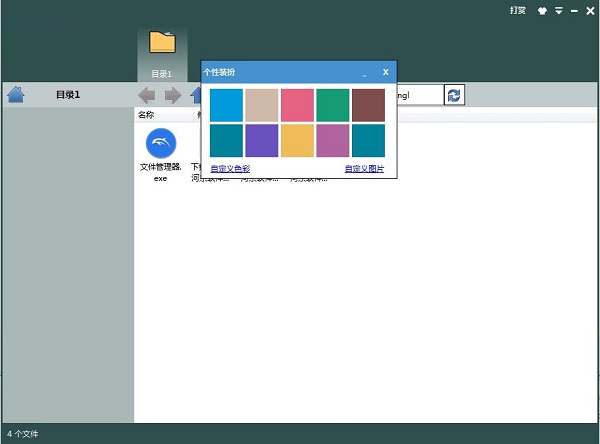The height and width of the screenshot is (444, 600).
Task: Refresh the directory with the refresh icon
Action: coord(455,95)
